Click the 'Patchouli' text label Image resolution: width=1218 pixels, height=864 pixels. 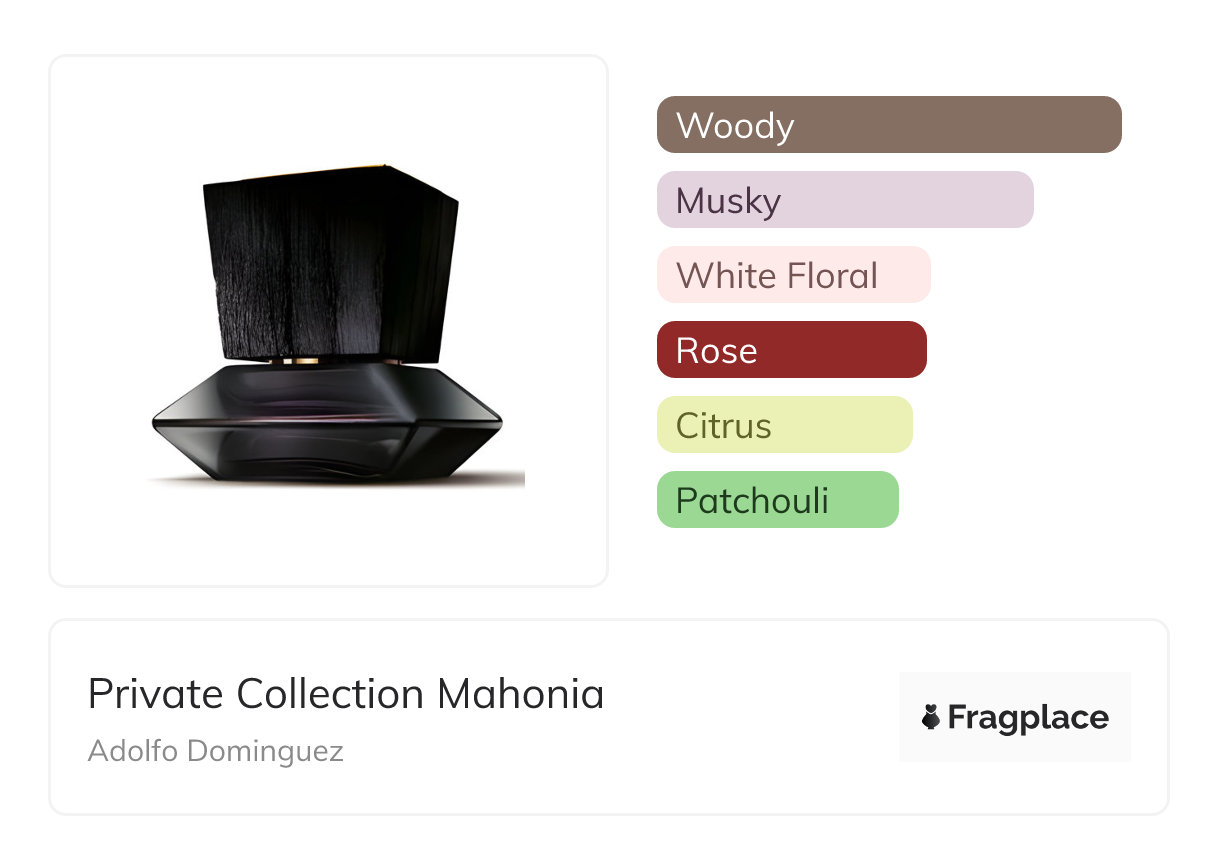(752, 500)
